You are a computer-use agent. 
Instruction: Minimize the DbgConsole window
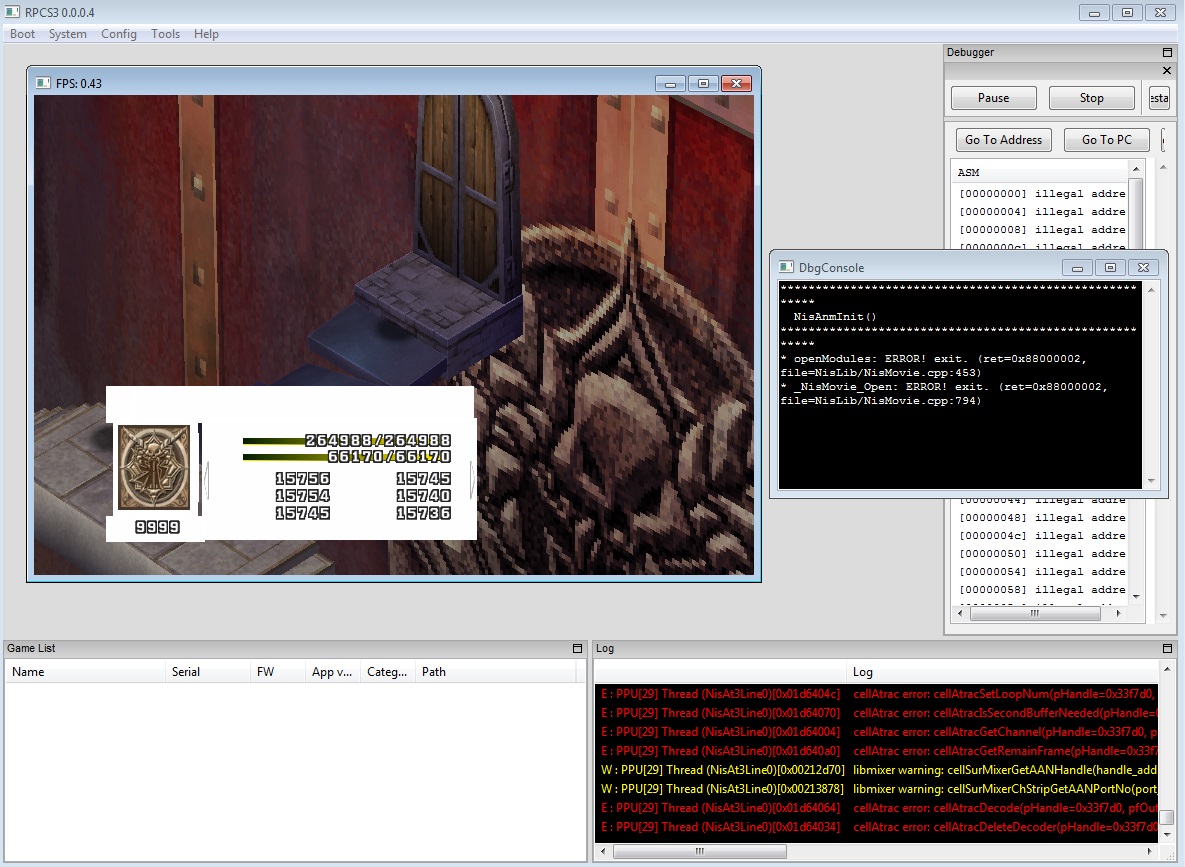click(x=1077, y=268)
